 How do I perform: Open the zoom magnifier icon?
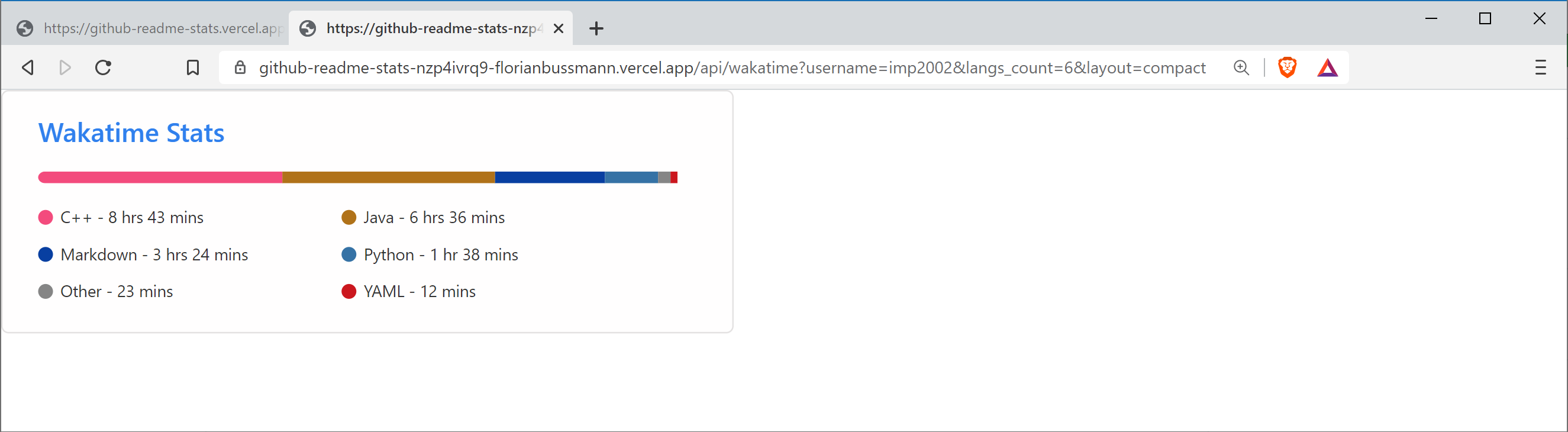1241,67
